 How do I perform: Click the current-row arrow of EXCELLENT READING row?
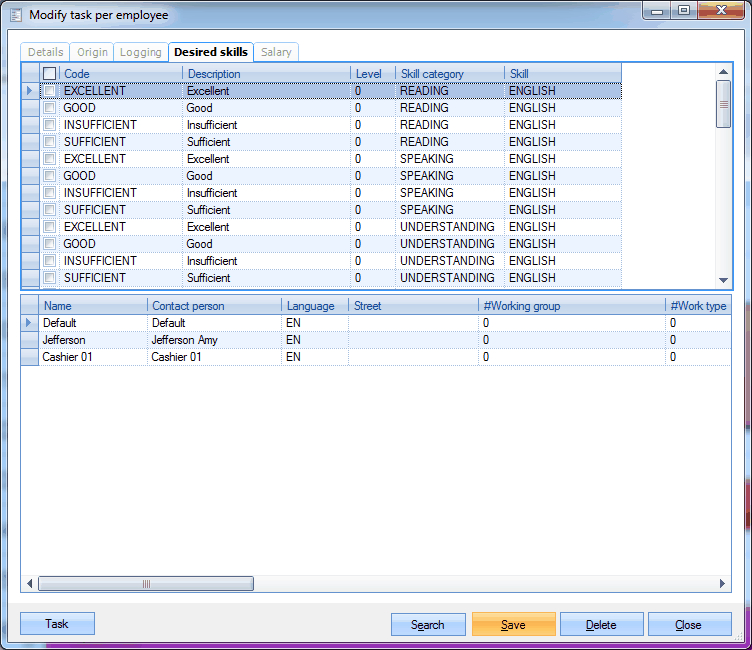[30, 91]
